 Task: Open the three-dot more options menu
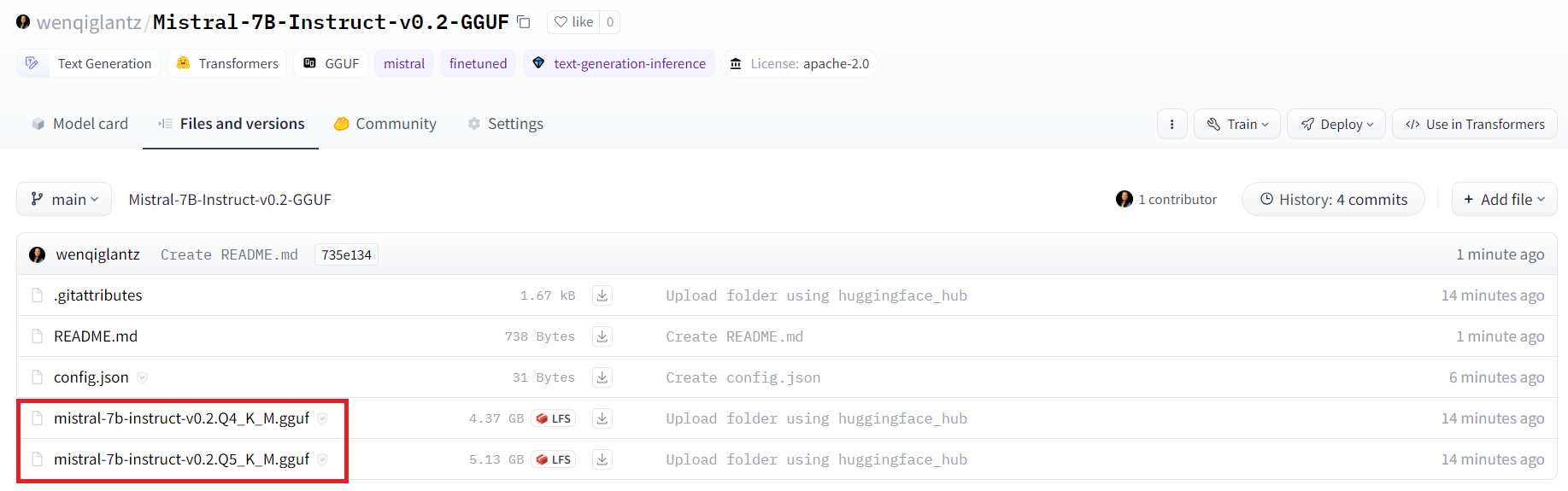point(1172,125)
